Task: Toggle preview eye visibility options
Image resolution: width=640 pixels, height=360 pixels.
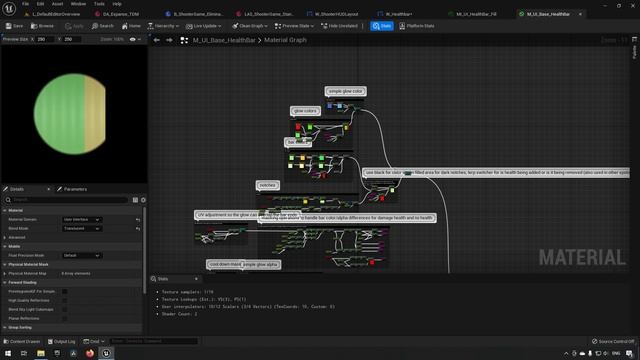Action: click(x=135, y=39)
